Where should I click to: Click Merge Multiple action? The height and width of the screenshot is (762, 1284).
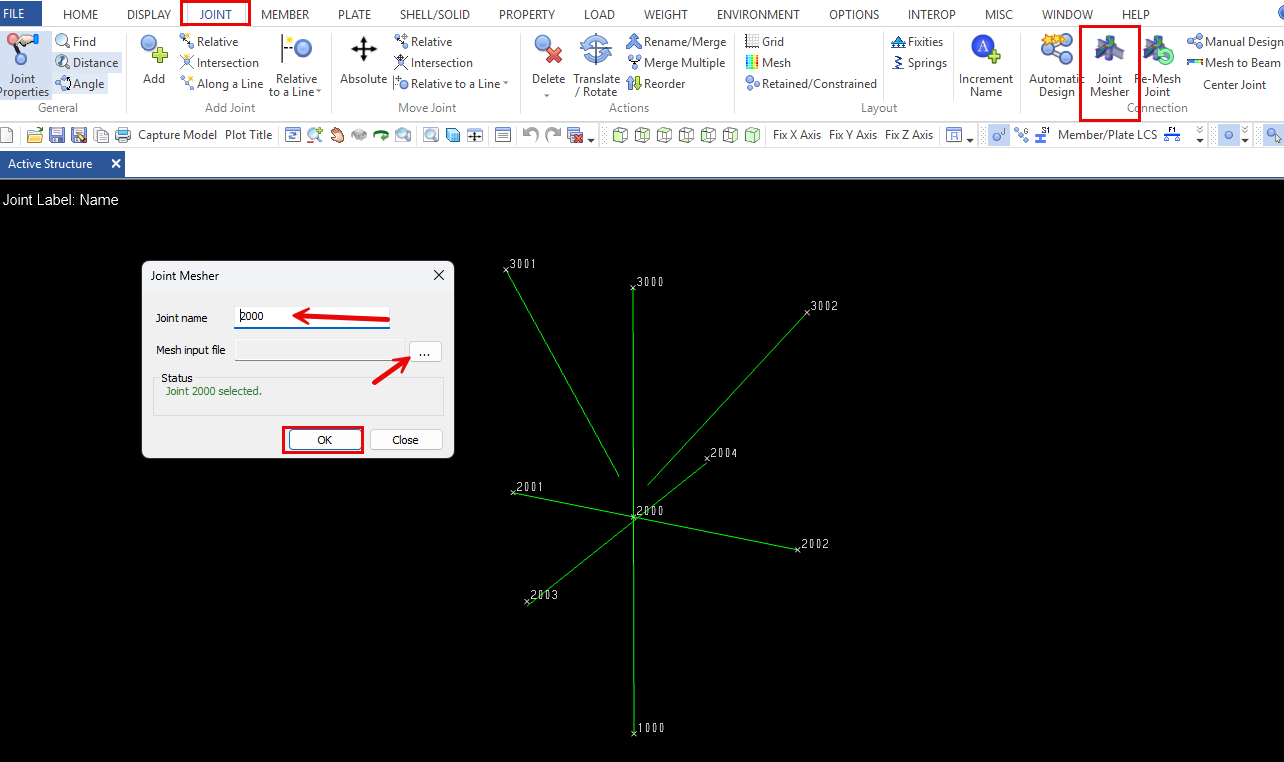pyautogui.click(x=676, y=63)
